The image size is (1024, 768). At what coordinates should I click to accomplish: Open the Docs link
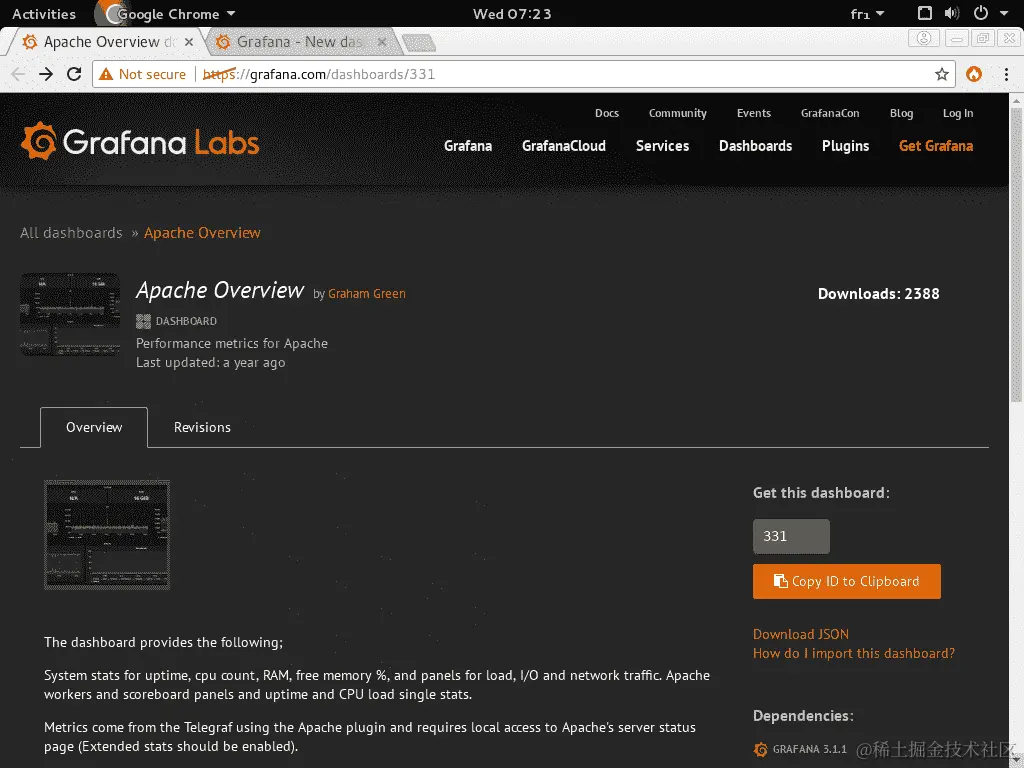tap(607, 113)
